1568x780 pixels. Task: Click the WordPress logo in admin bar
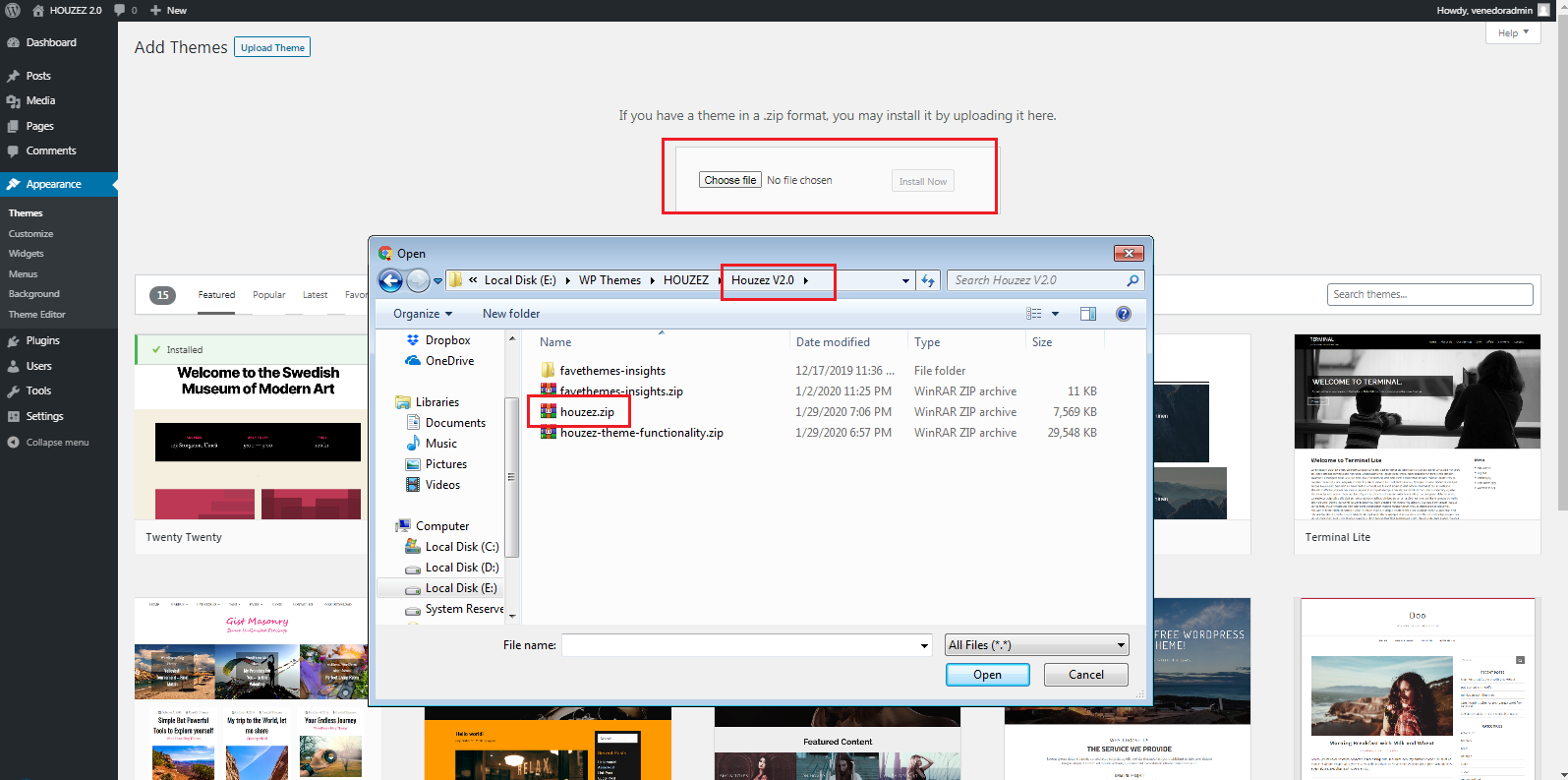point(13,10)
